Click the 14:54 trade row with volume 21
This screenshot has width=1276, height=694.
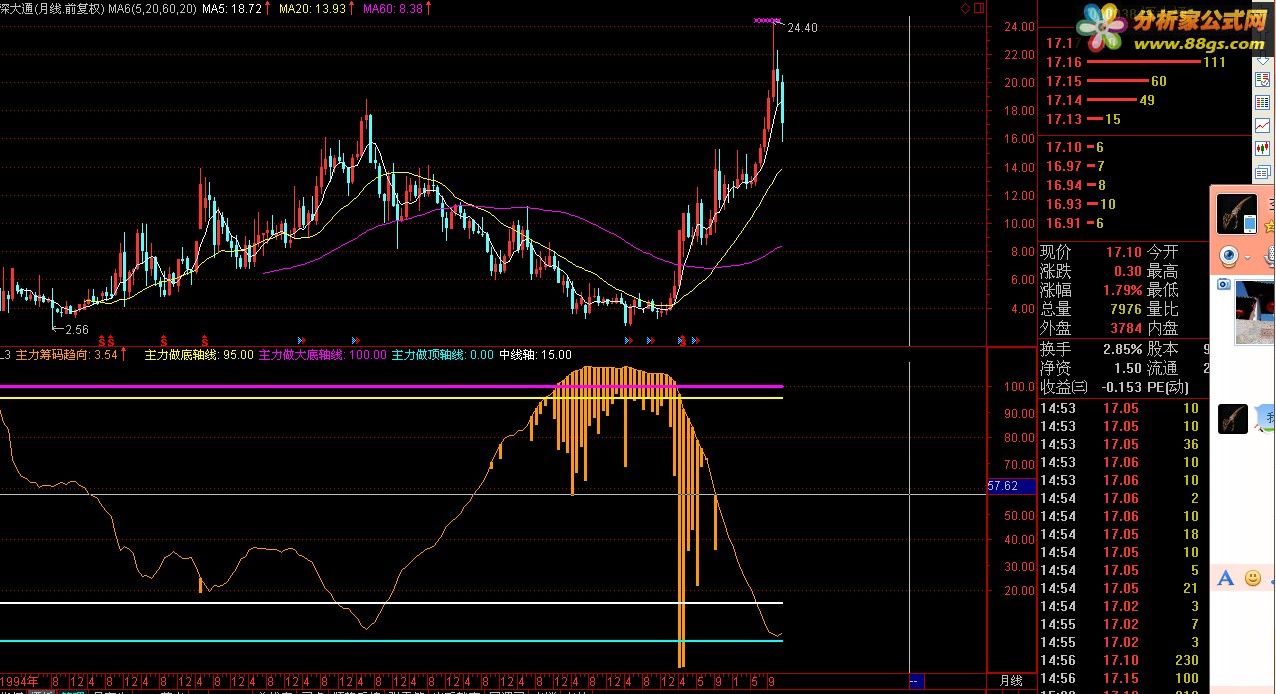click(x=1121, y=588)
